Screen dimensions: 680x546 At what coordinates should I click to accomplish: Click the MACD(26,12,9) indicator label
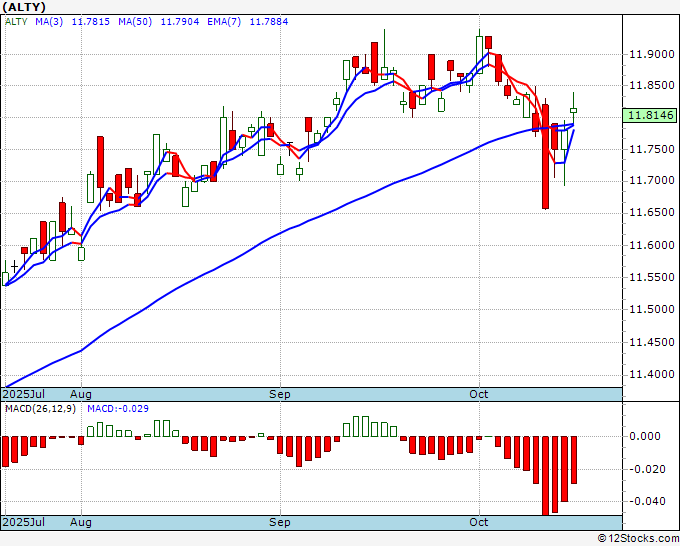[40, 409]
